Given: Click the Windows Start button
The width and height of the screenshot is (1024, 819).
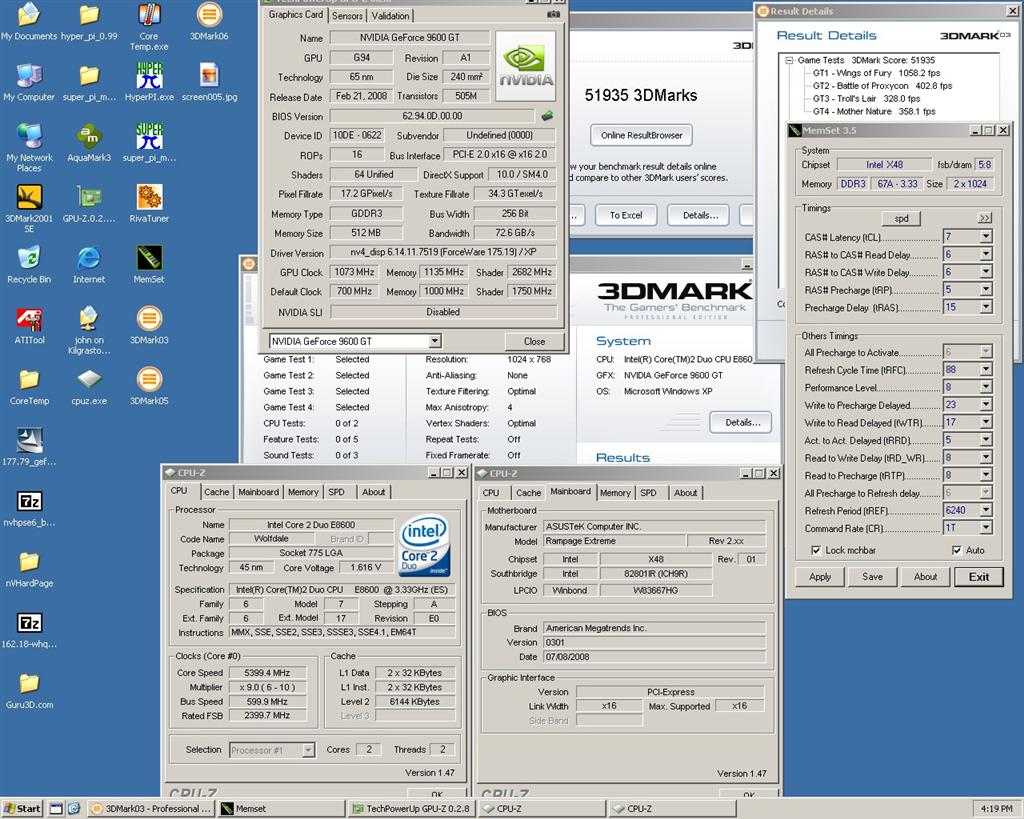Looking at the screenshot, I should coord(23,809).
